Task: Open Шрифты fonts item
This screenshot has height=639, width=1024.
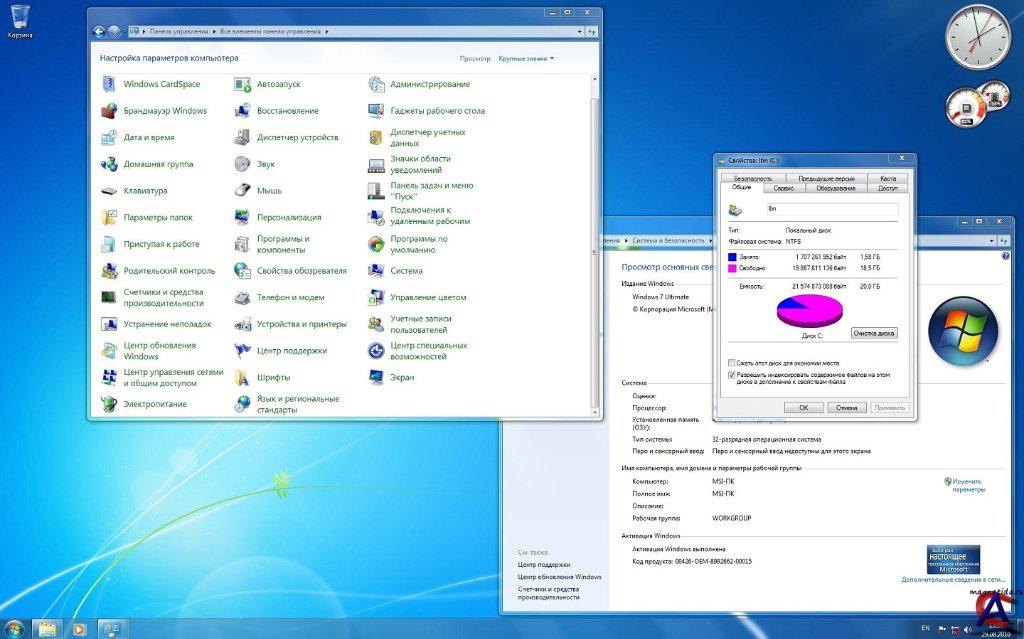Action: (x=263, y=377)
